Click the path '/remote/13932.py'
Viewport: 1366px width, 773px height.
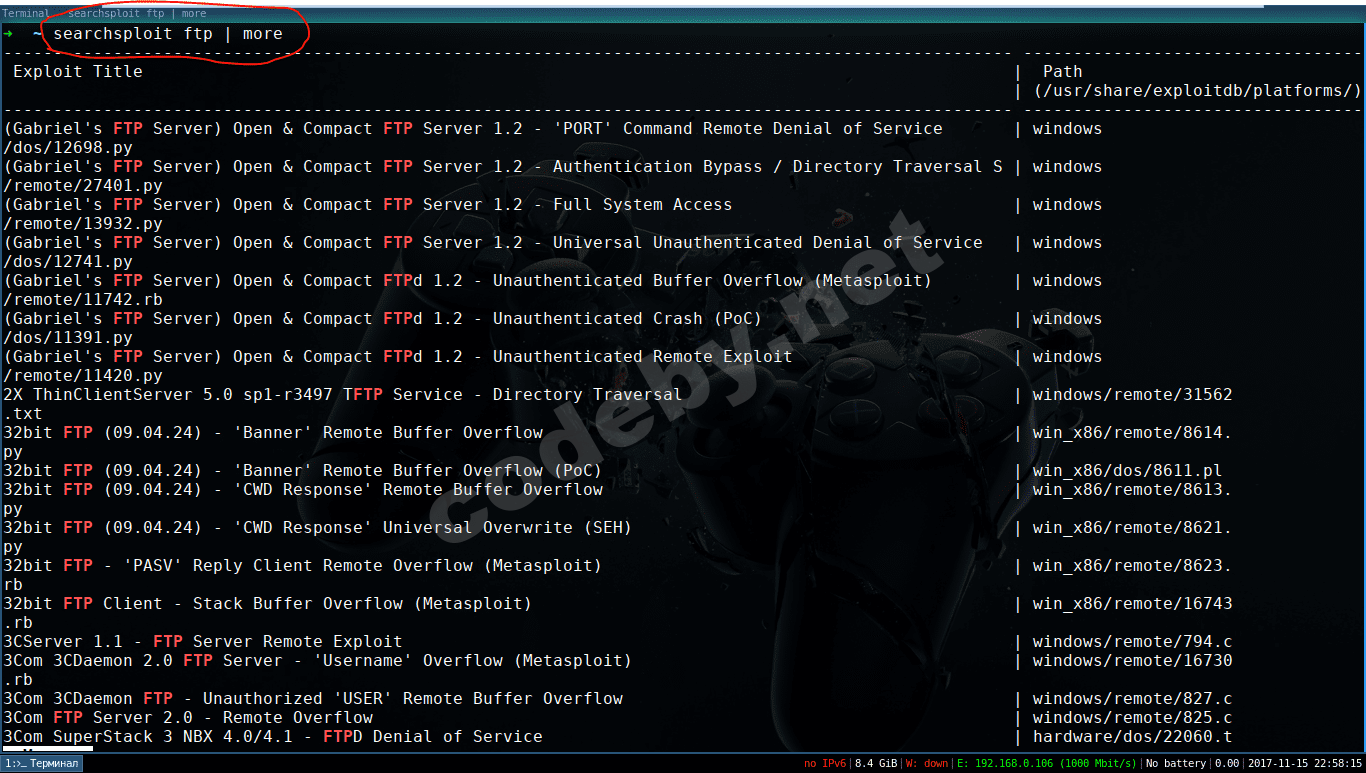(x=83, y=224)
